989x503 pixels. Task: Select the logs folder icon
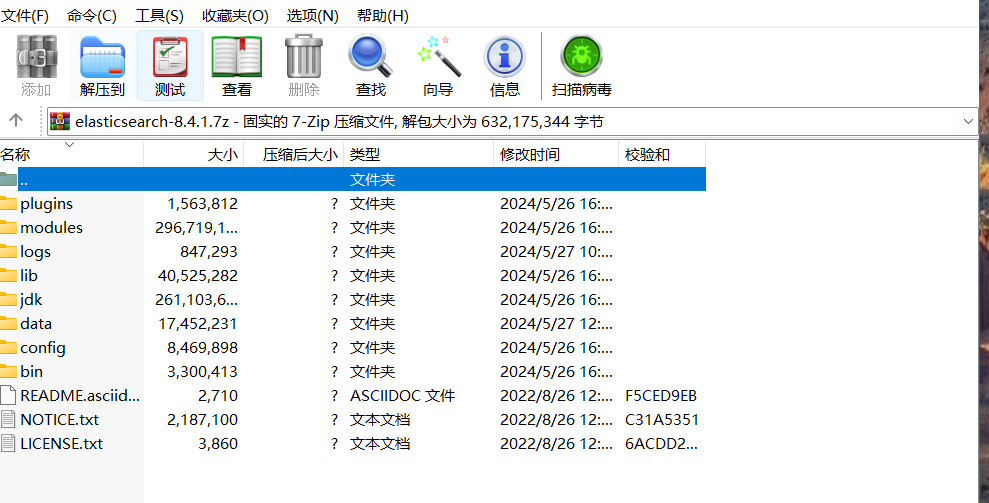tap(8, 251)
